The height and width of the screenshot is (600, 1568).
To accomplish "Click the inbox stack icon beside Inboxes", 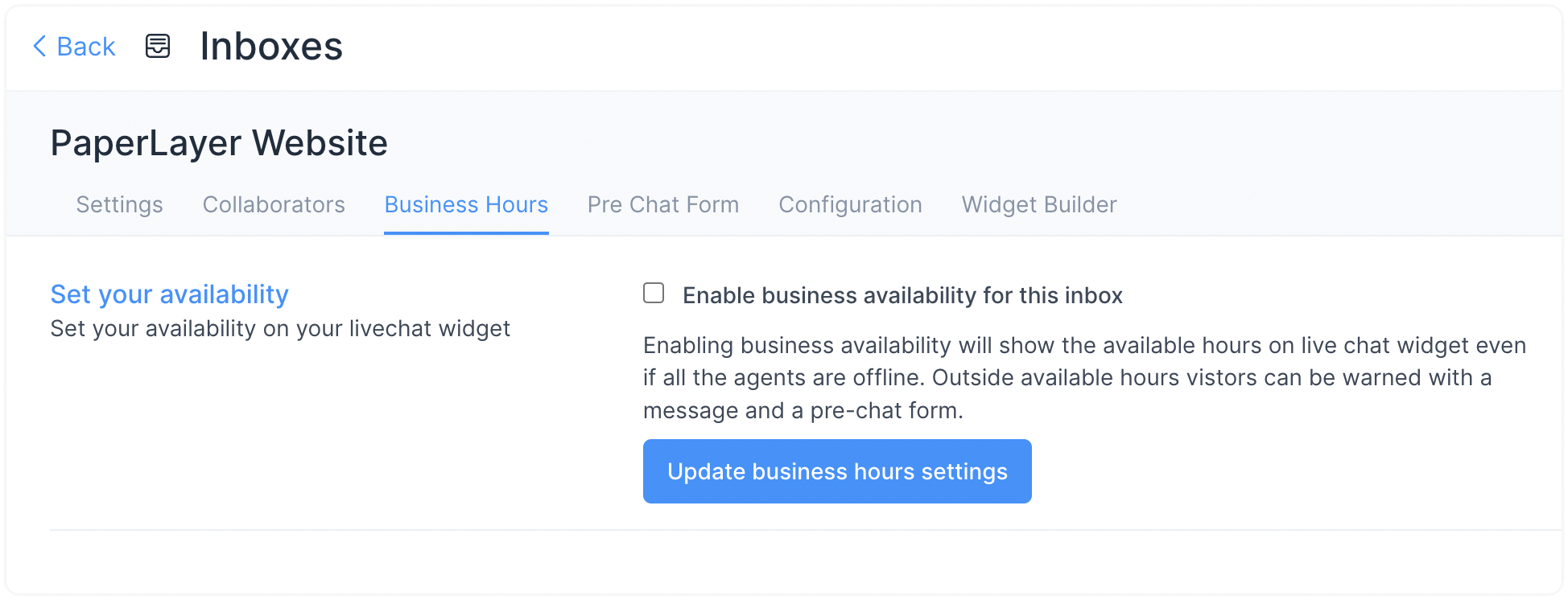I will [x=158, y=47].
